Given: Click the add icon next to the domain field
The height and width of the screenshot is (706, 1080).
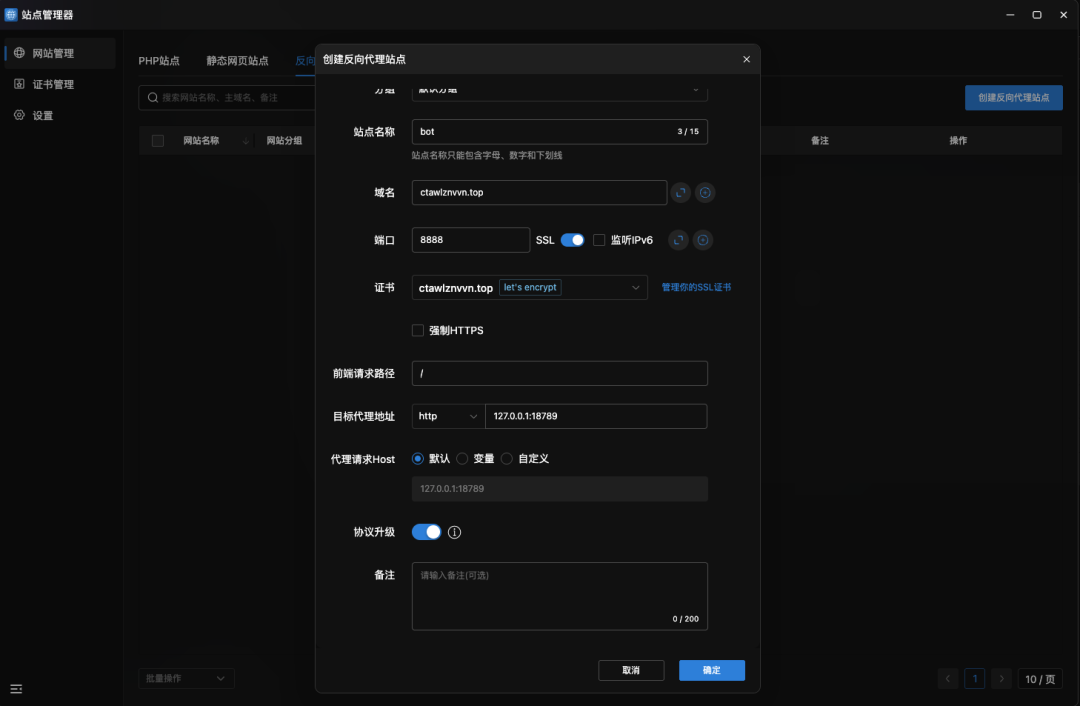Looking at the screenshot, I should [x=705, y=192].
